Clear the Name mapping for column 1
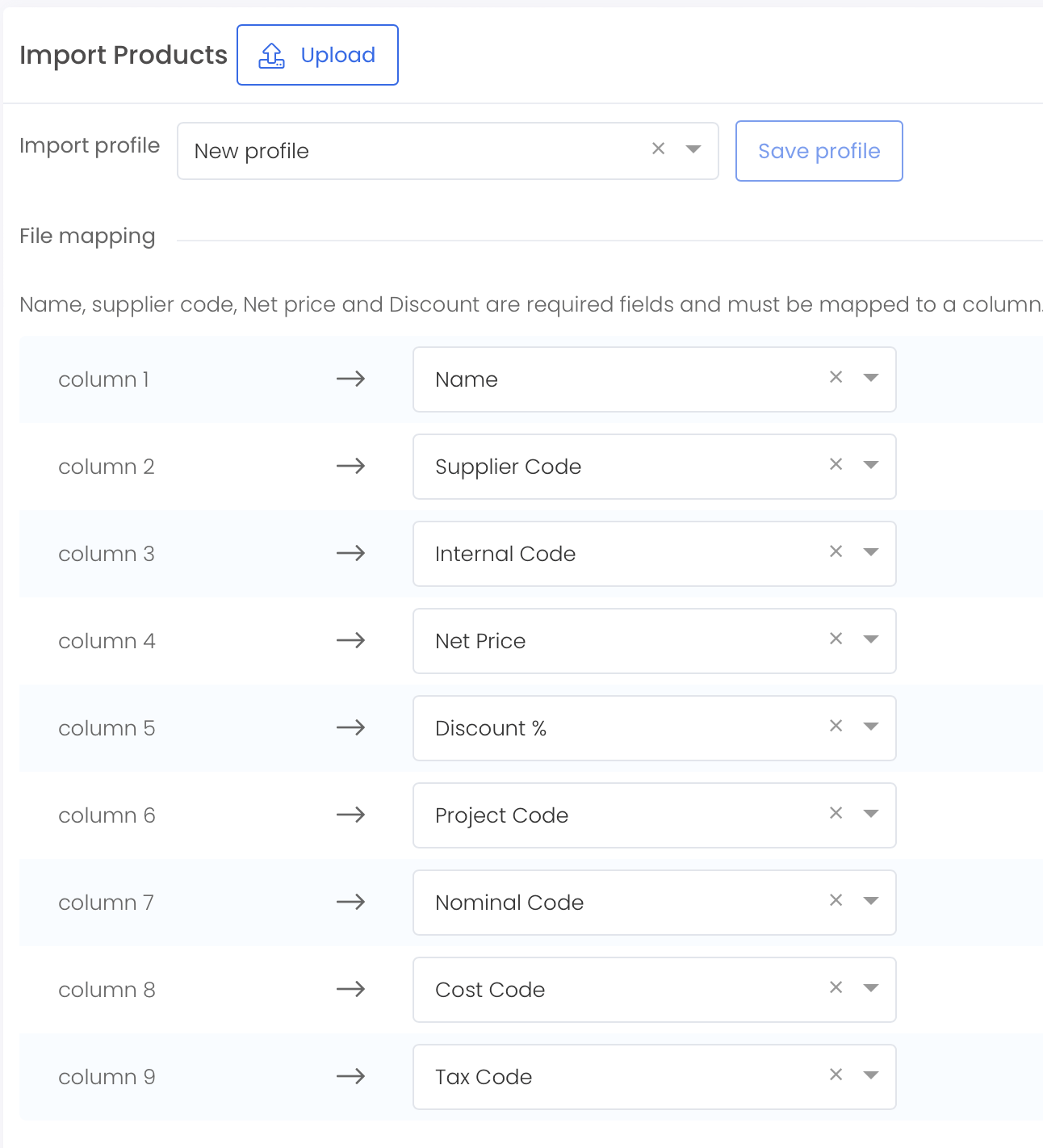Screen dimensions: 1043x1148 (x=836, y=377)
